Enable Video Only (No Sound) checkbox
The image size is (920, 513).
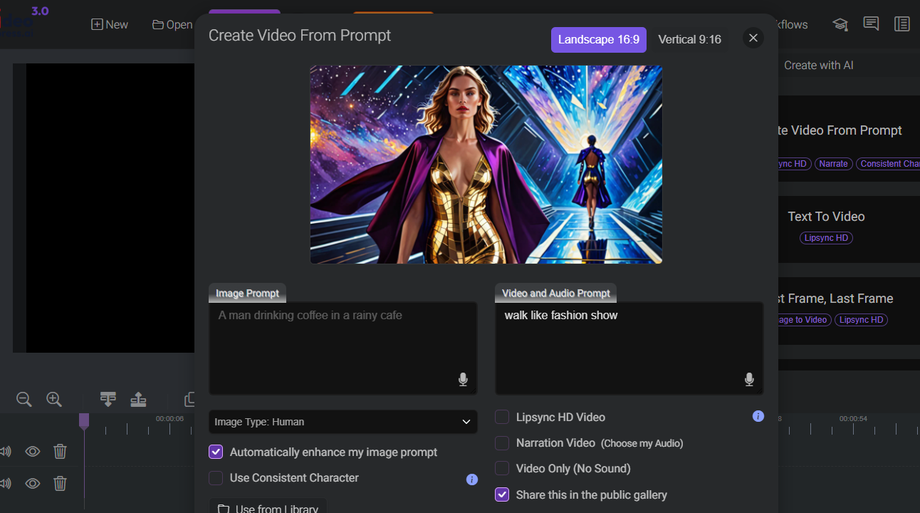[x=502, y=468]
